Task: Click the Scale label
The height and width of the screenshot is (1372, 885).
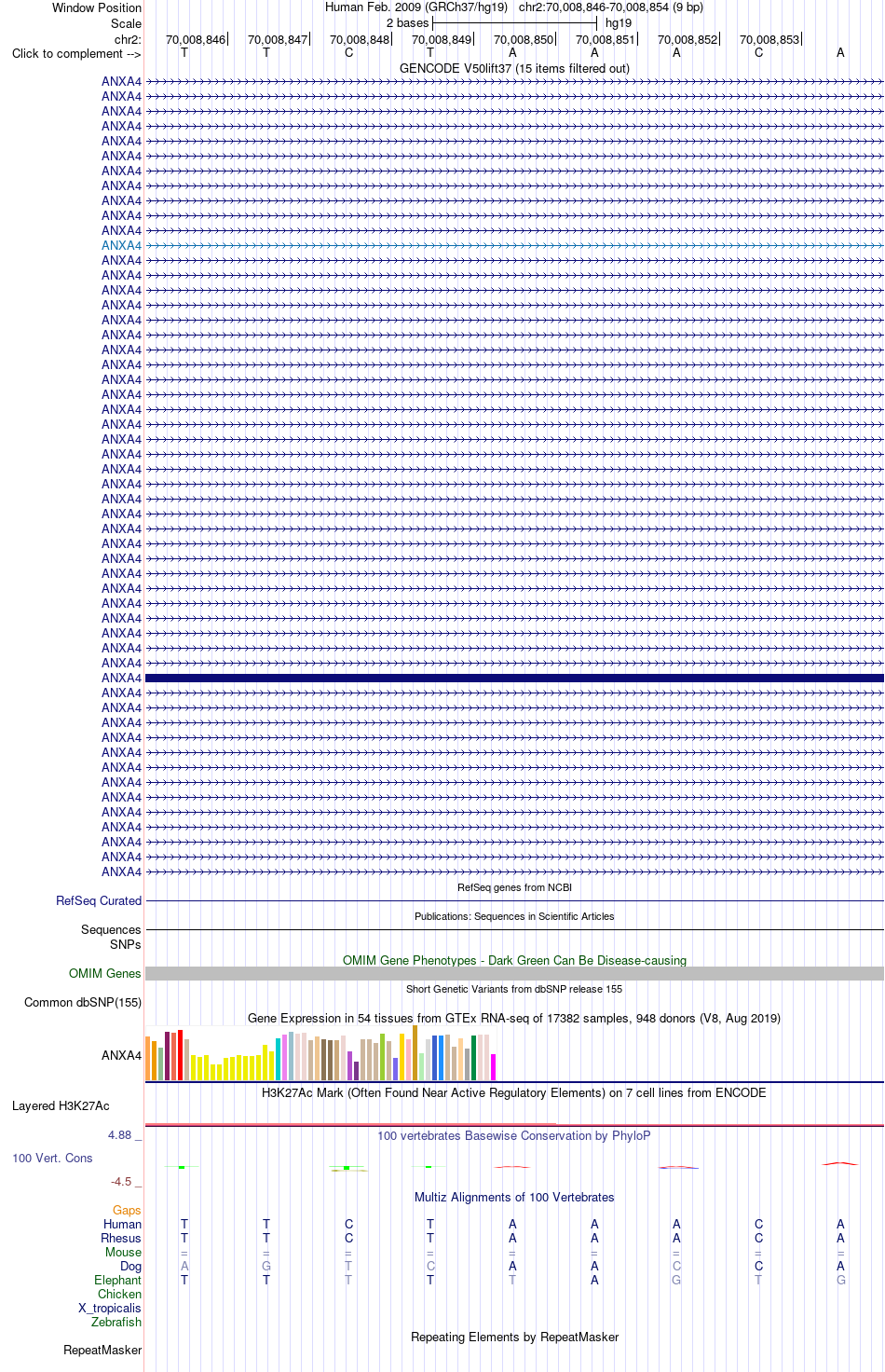Action: [127, 23]
